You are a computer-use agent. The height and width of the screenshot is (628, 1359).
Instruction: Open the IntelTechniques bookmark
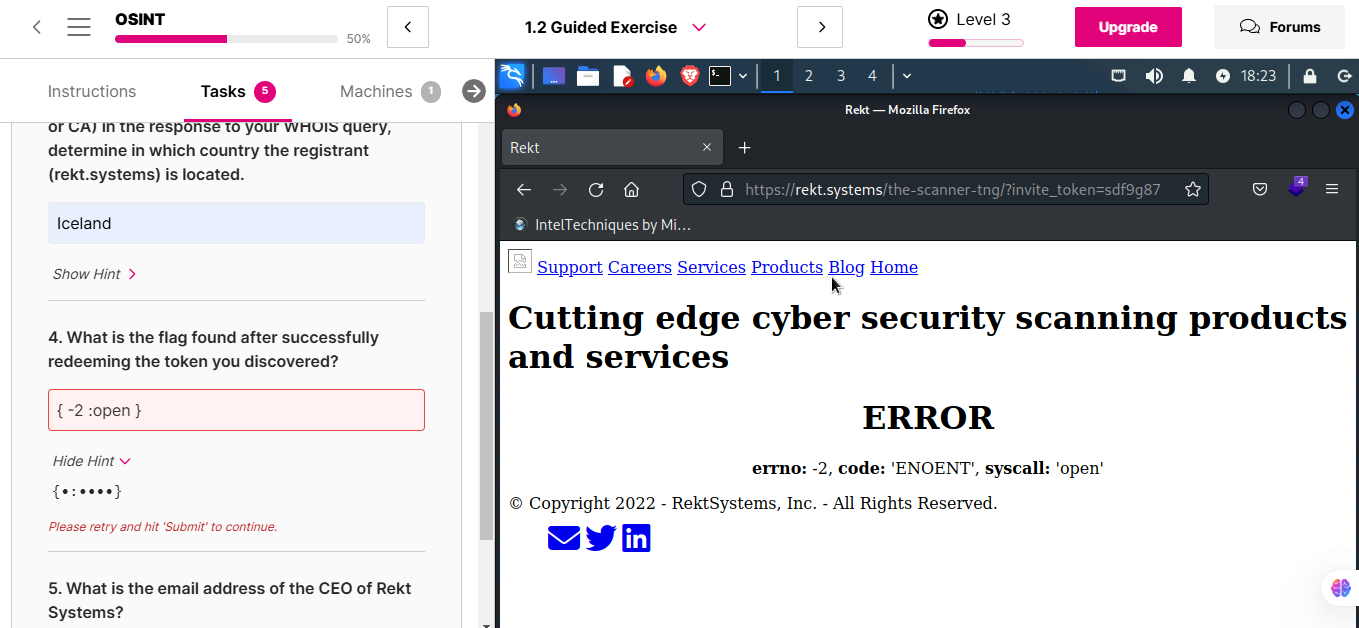pyautogui.click(x=602, y=225)
